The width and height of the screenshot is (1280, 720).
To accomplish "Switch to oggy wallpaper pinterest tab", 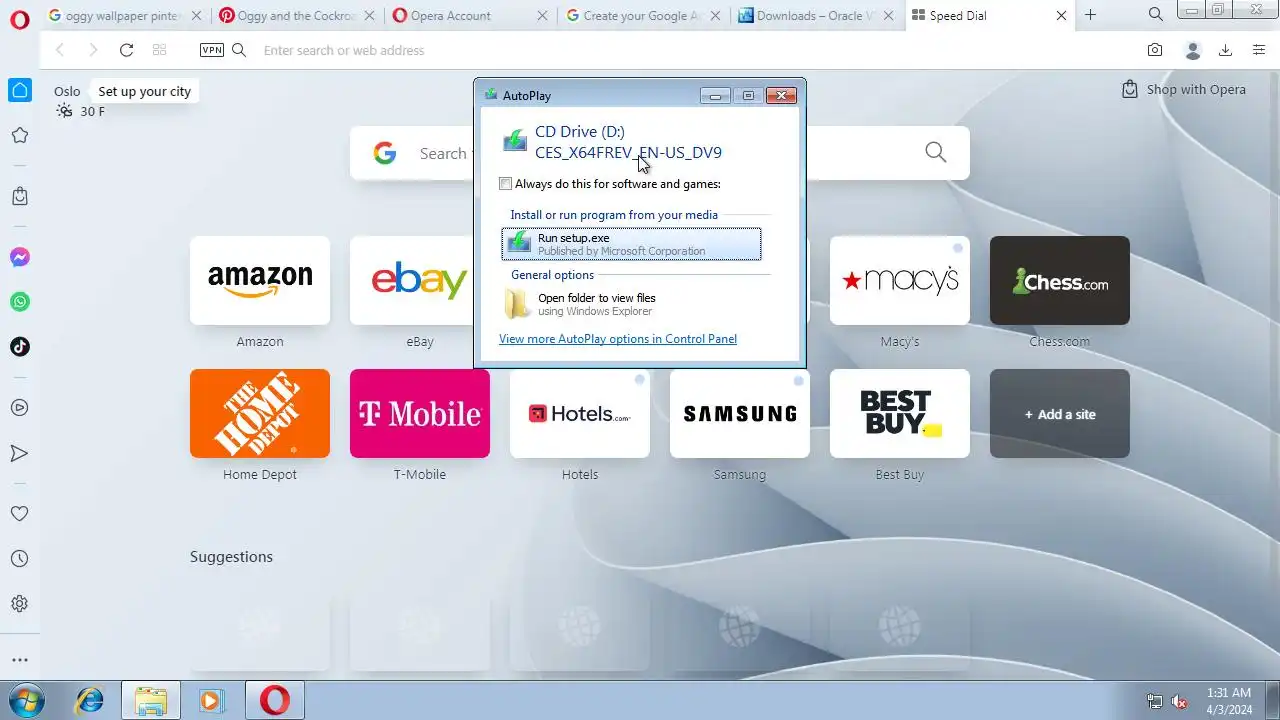I will 124,16.
